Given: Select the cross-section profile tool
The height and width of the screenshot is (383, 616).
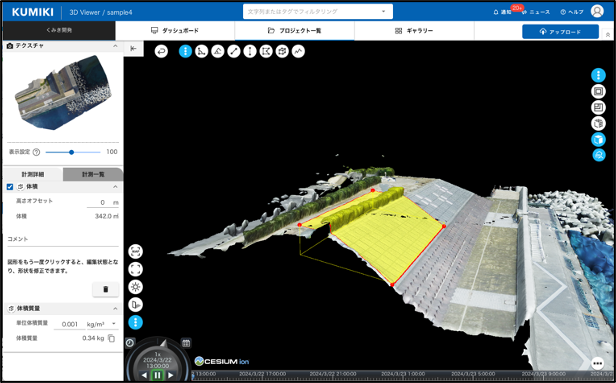Looking at the screenshot, I should point(298,51).
